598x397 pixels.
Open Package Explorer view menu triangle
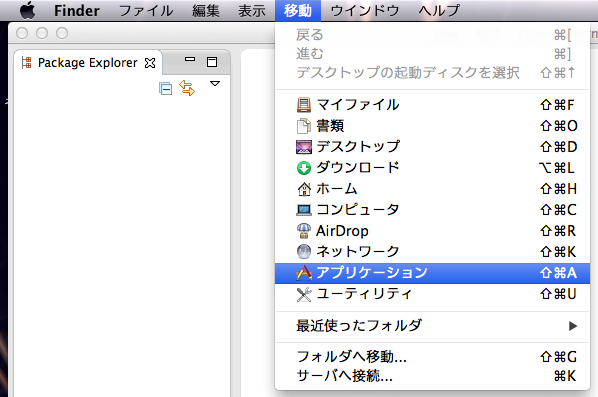point(215,84)
